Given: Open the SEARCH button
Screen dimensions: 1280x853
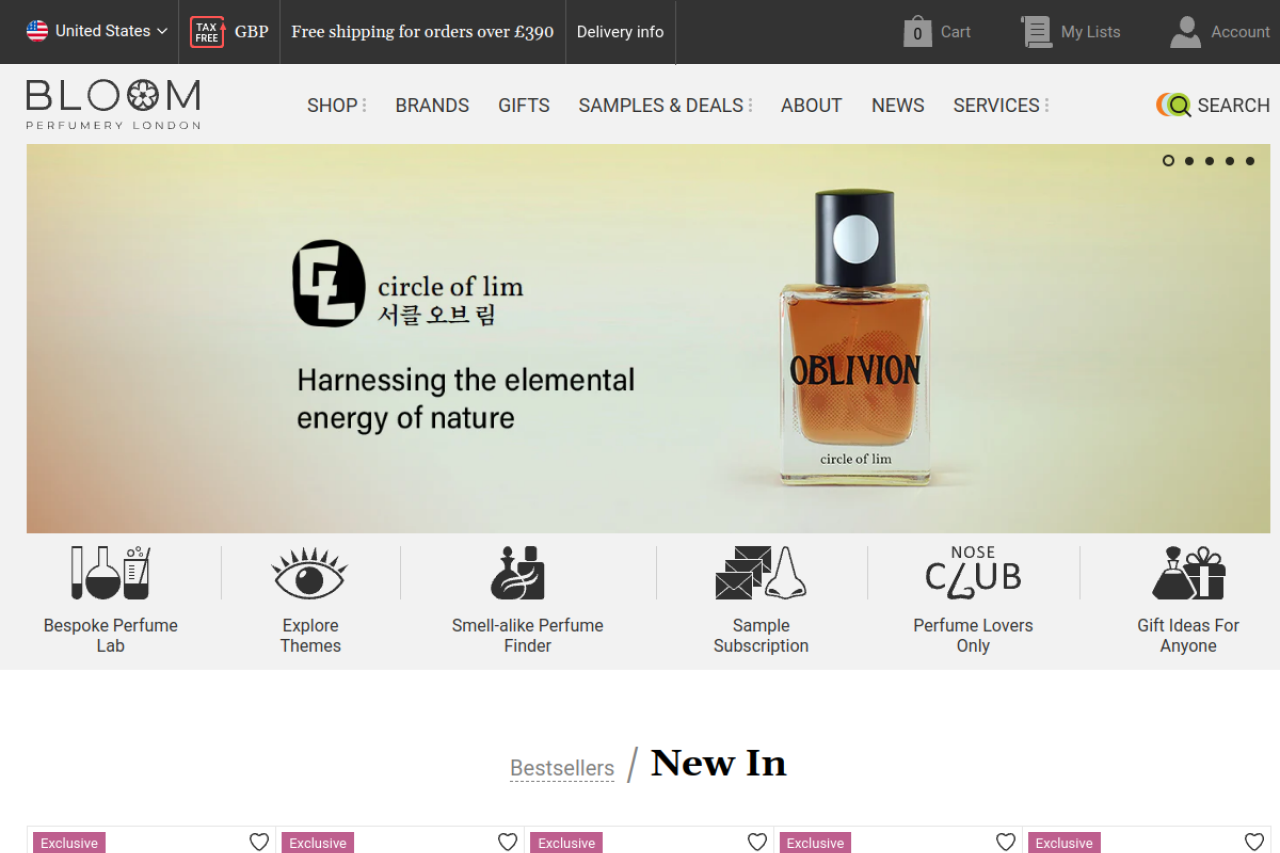Looking at the screenshot, I should [x=1213, y=105].
